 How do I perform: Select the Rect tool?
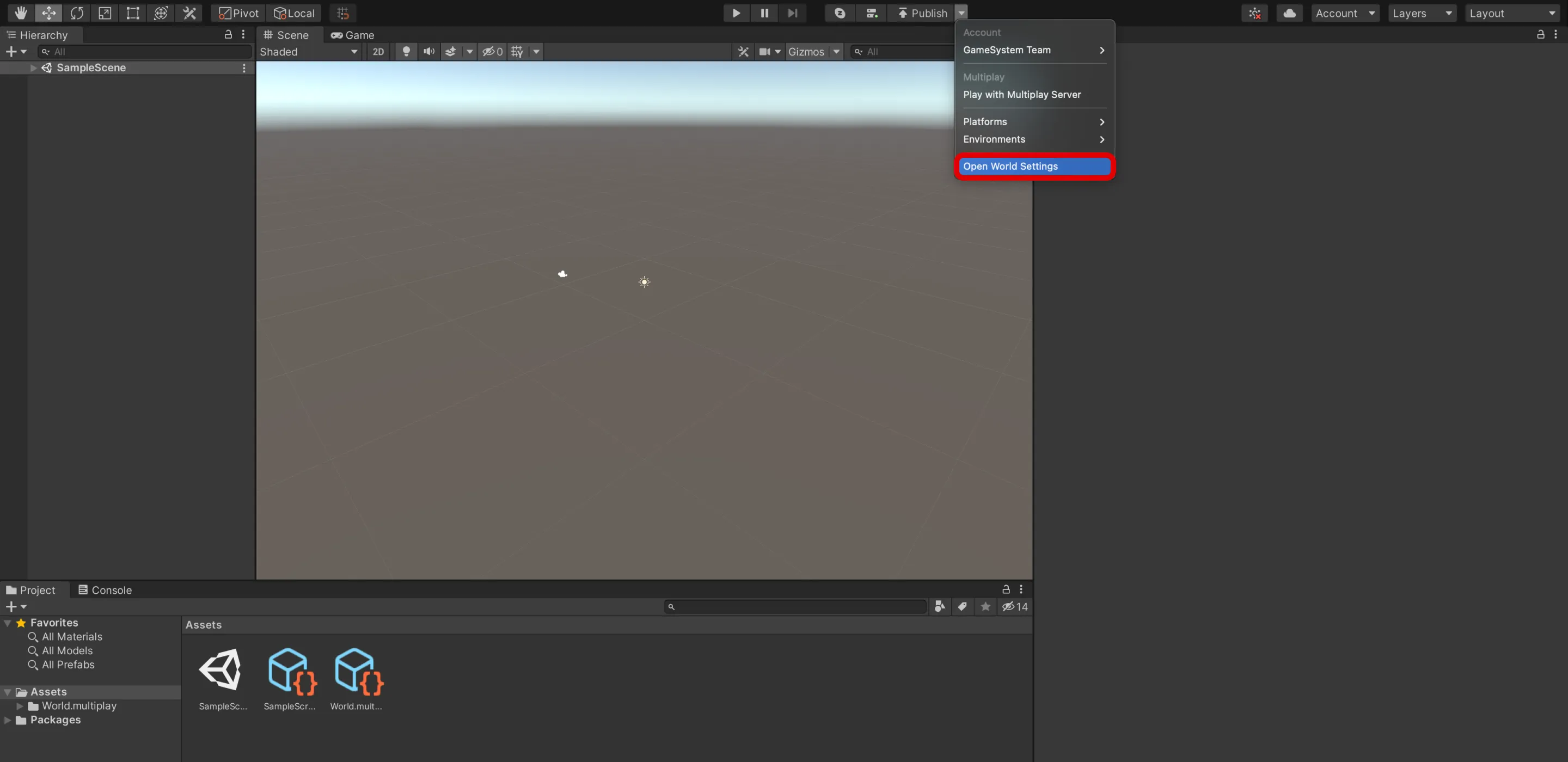(133, 13)
